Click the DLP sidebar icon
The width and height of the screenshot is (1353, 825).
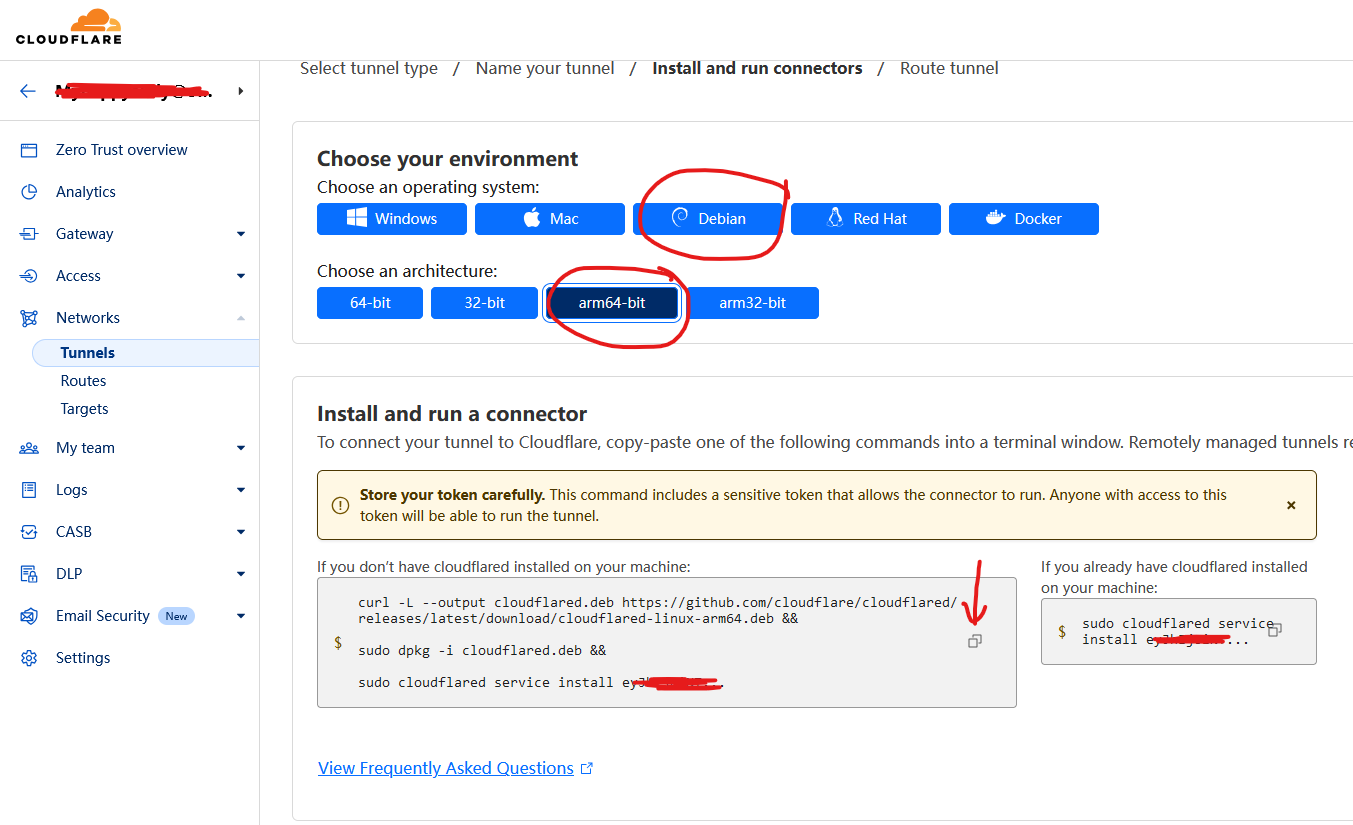tap(29, 574)
